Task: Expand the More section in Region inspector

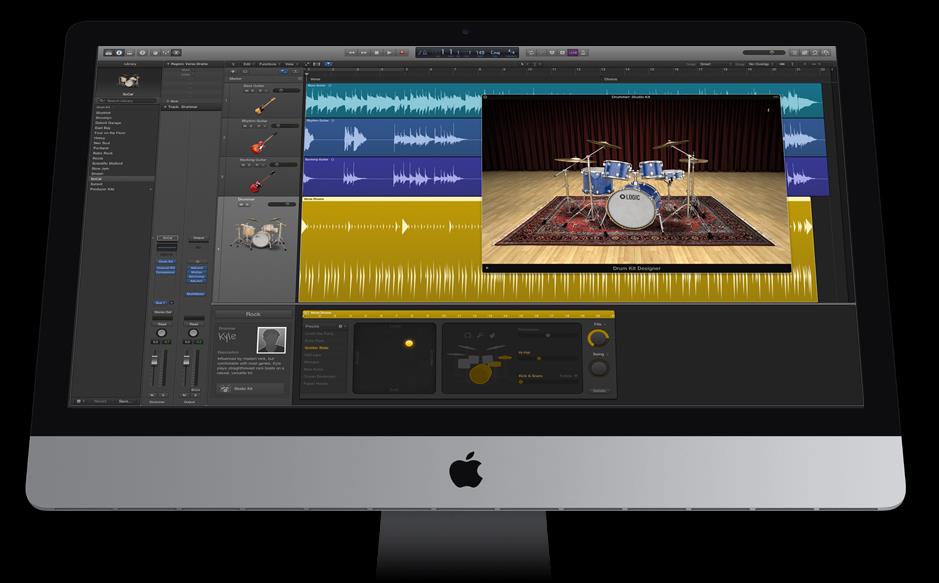Action: [x=168, y=101]
